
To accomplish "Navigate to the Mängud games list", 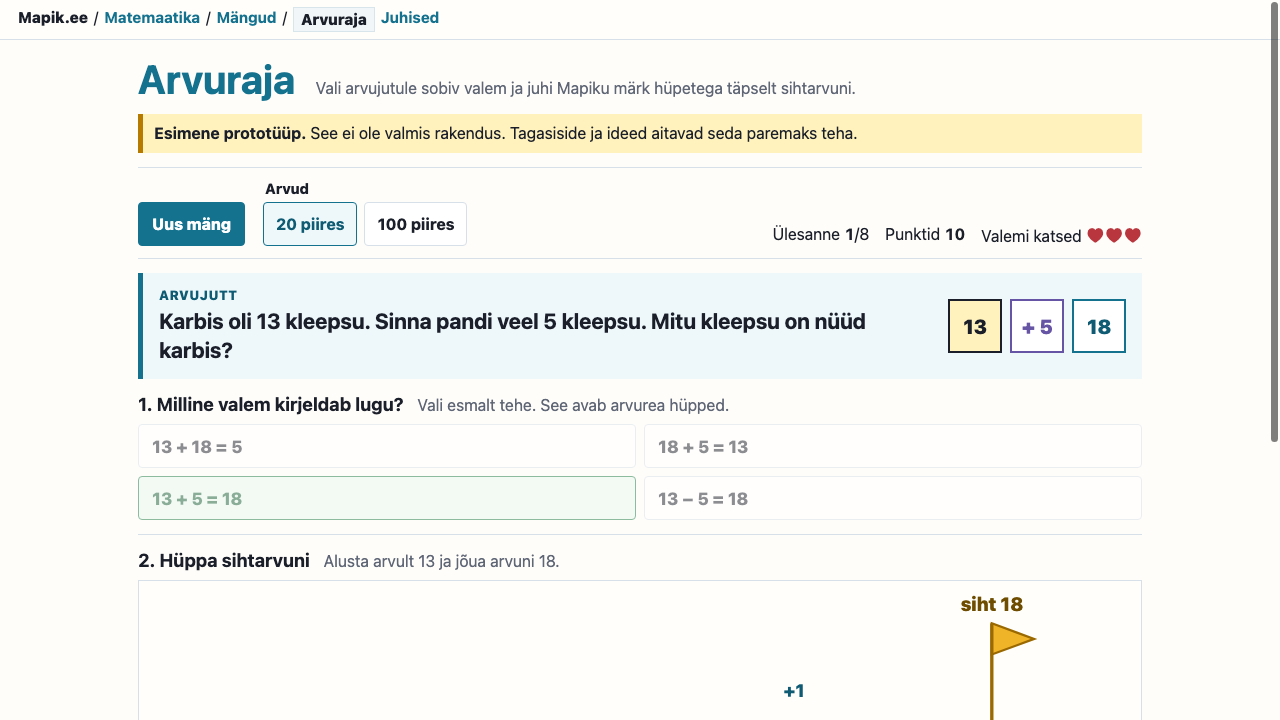I will [x=246, y=18].
